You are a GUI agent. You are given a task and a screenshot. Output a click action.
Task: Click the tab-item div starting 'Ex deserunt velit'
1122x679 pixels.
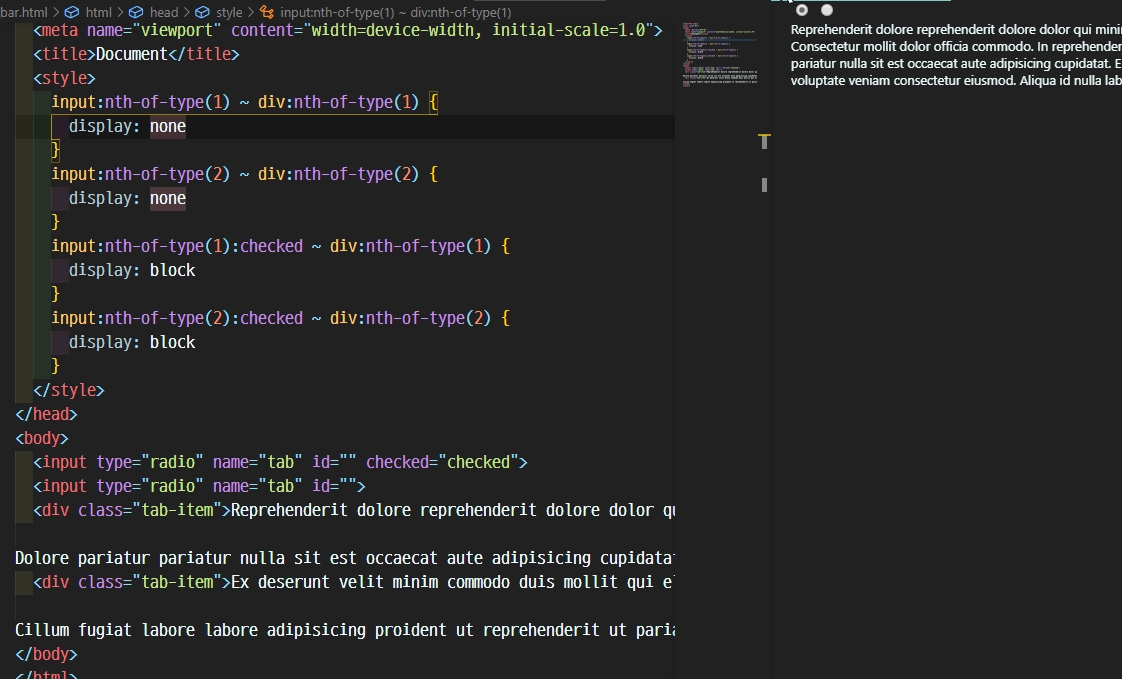click(353, 582)
